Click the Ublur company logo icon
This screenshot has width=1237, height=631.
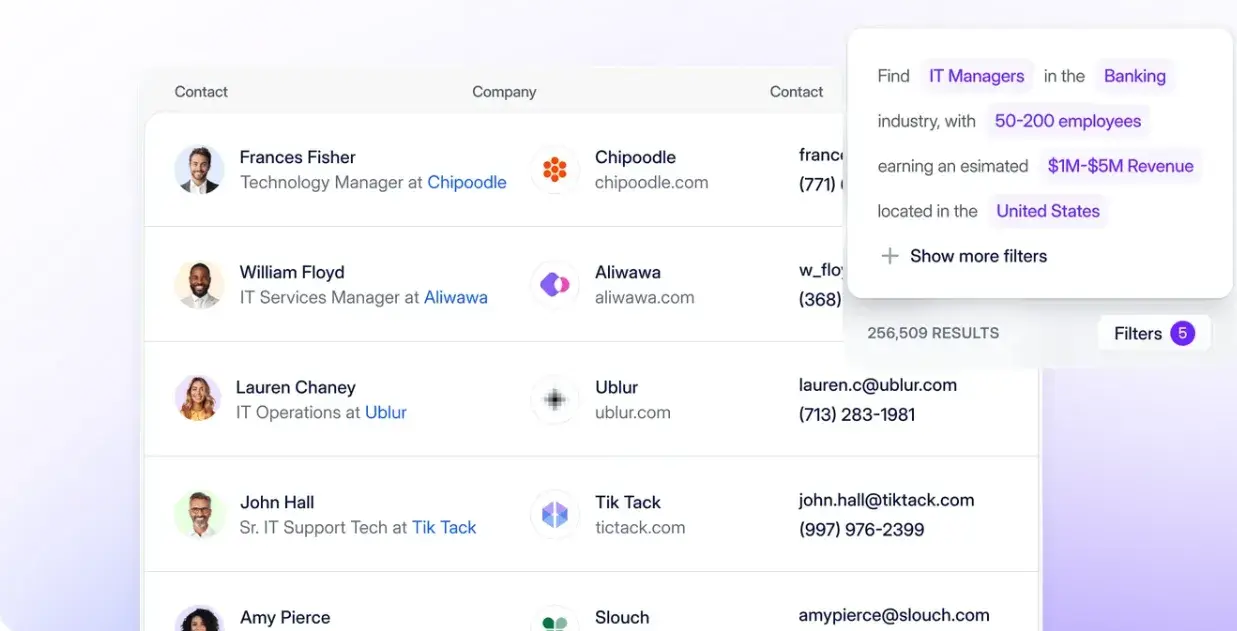[x=555, y=399]
